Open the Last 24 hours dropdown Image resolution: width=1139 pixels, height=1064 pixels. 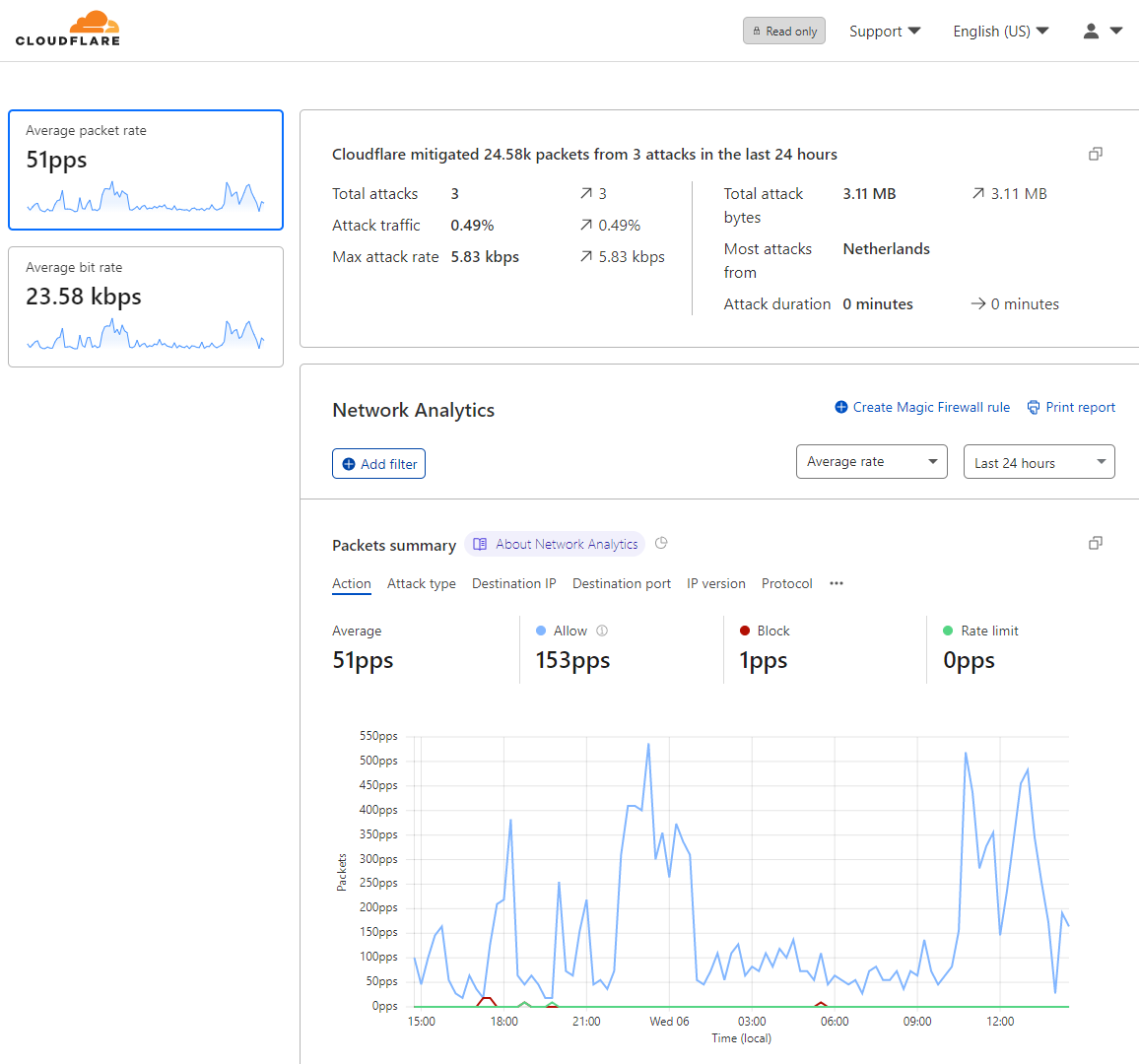pos(1038,461)
